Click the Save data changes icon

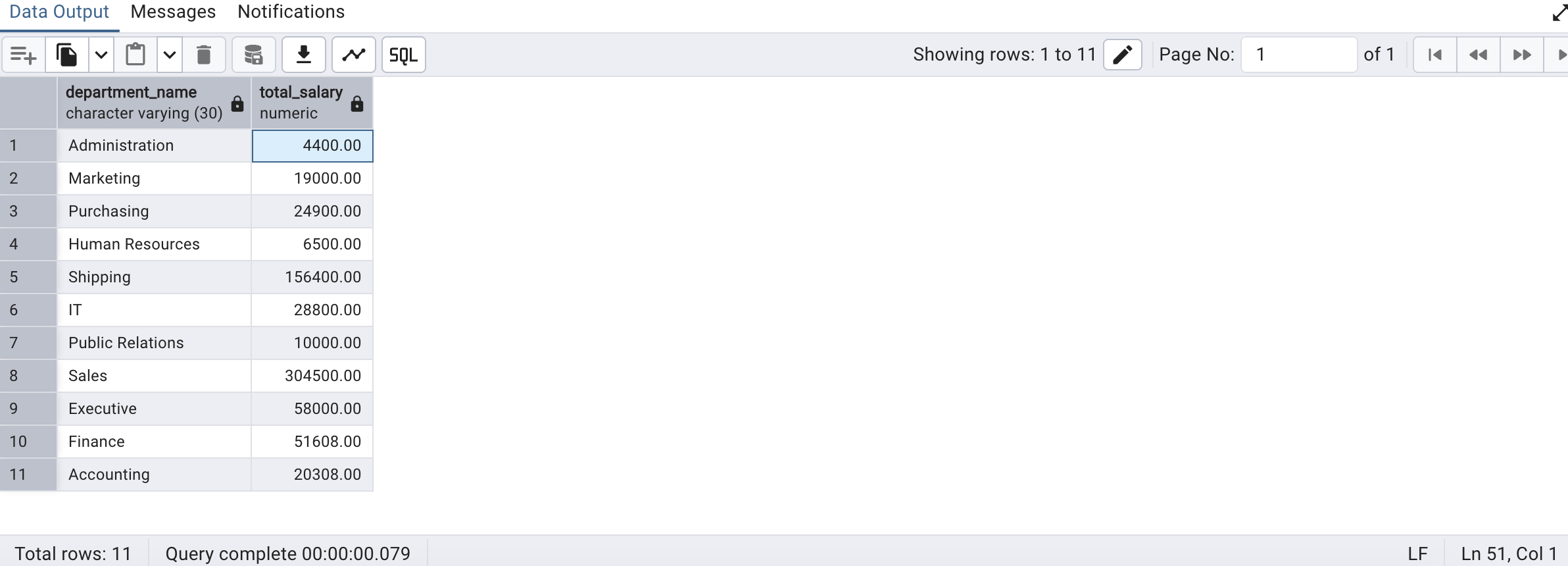coord(253,55)
